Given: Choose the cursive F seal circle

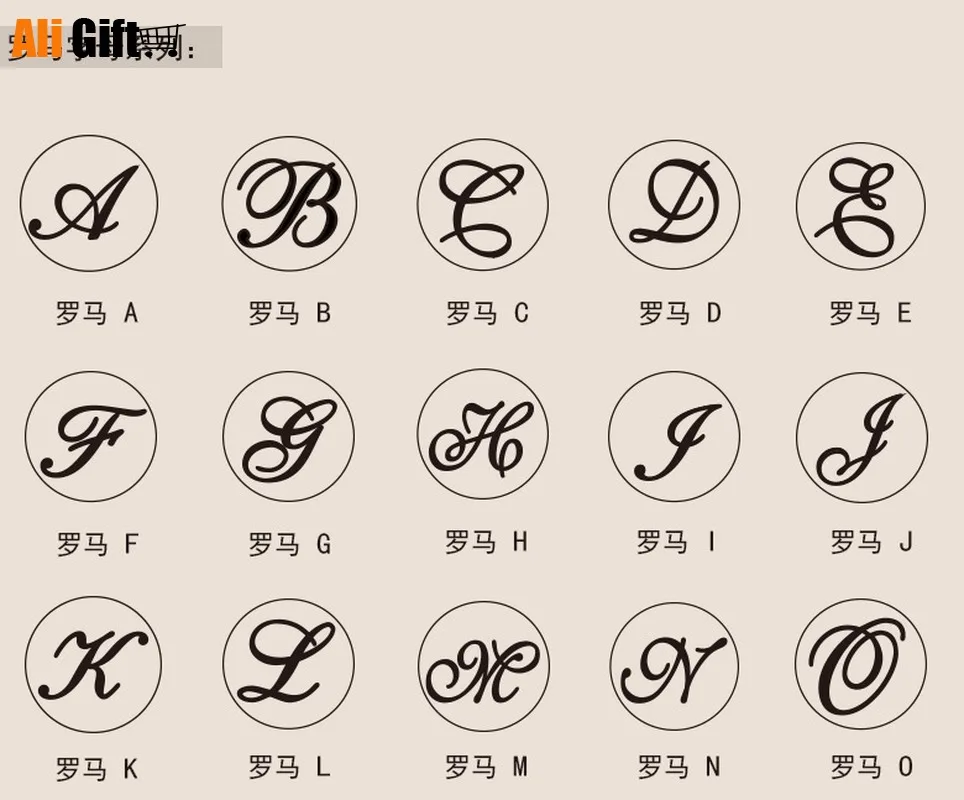Looking at the screenshot, I should click(91, 436).
